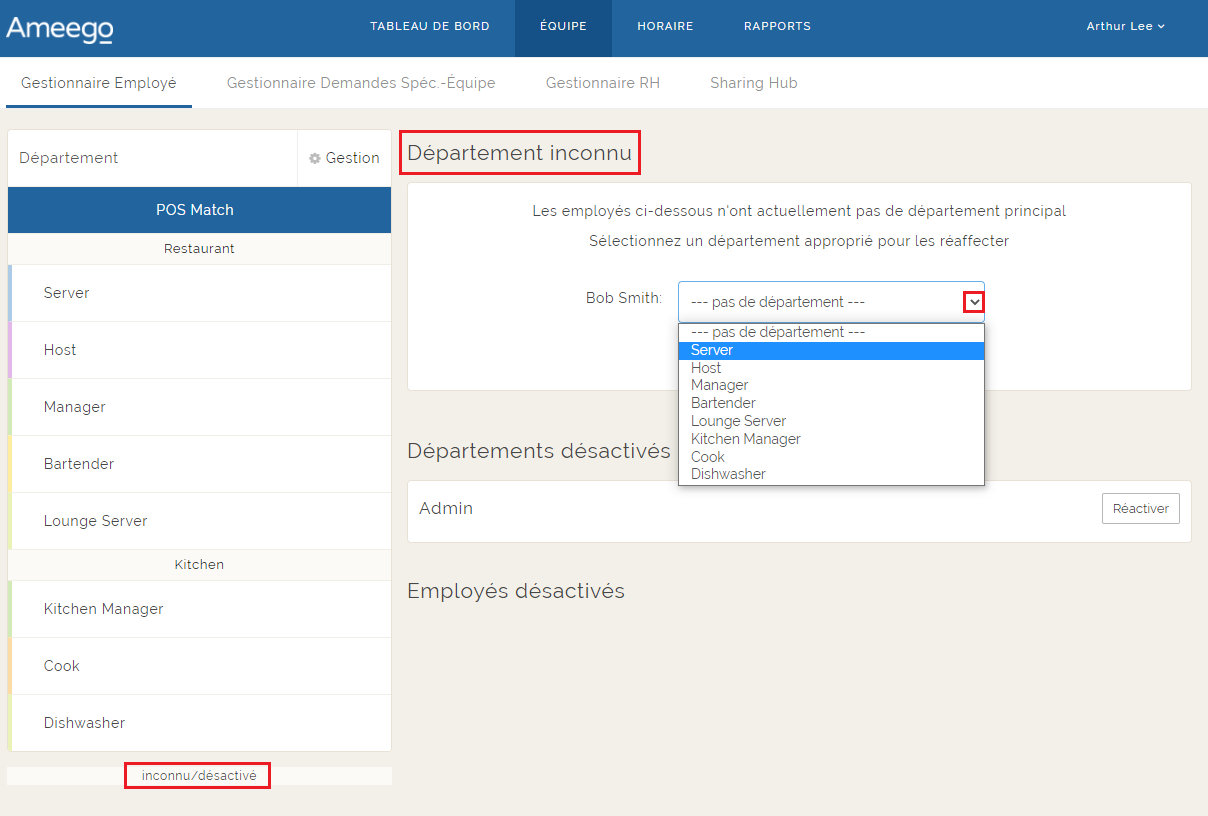Select Cook in the department sidebar

click(x=62, y=666)
